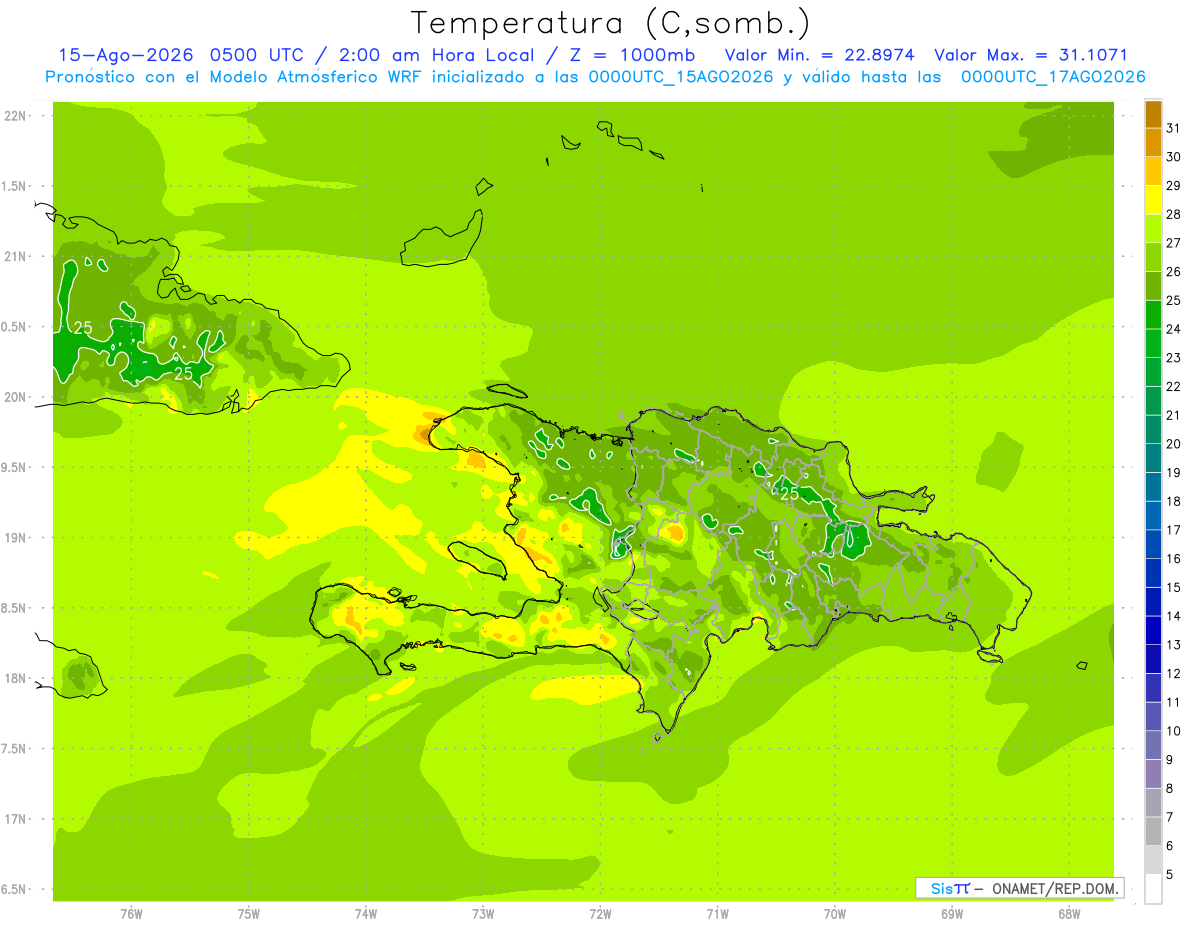Click the "1.5N" latitude label

point(16,186)
